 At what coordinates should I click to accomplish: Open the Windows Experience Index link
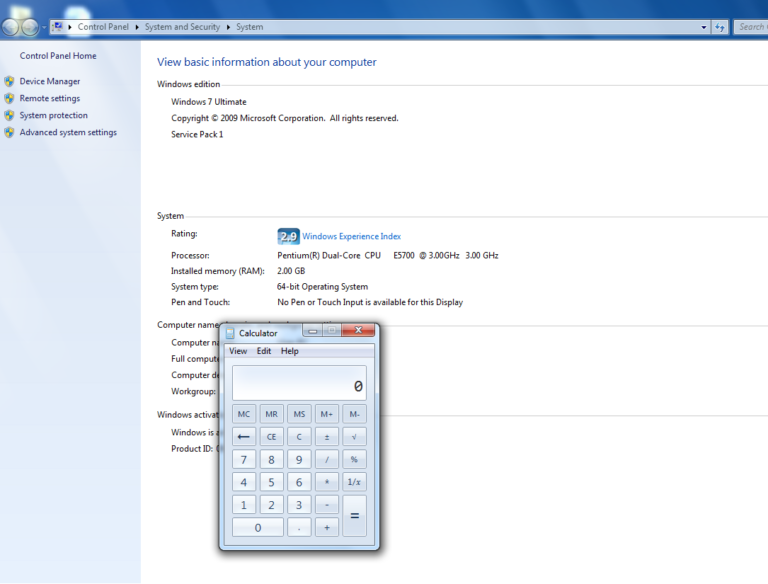[x=351, y=237]
